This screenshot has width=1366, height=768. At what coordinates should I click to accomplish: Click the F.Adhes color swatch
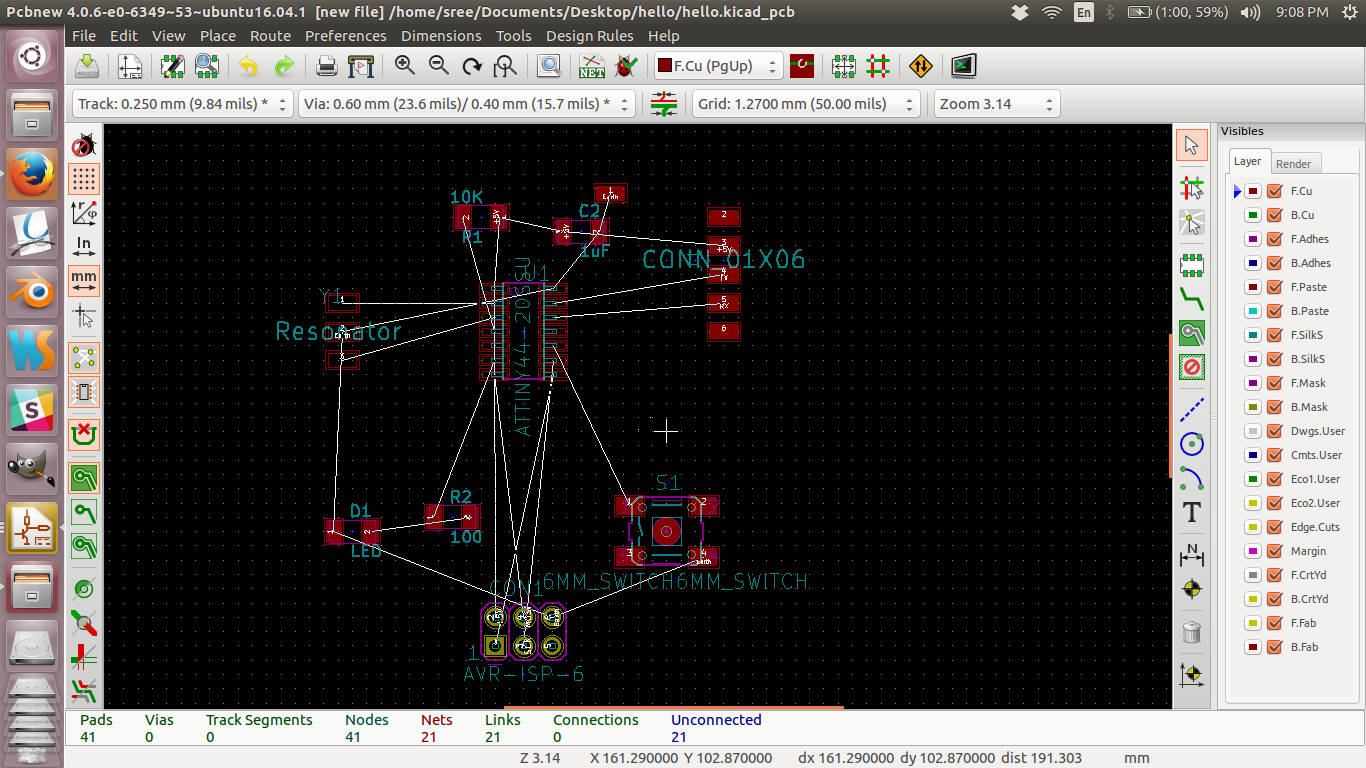[x=1252, y=239]
